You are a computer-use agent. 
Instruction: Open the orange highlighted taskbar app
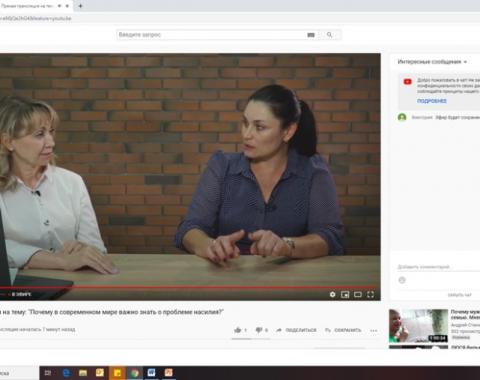point(117,373)
